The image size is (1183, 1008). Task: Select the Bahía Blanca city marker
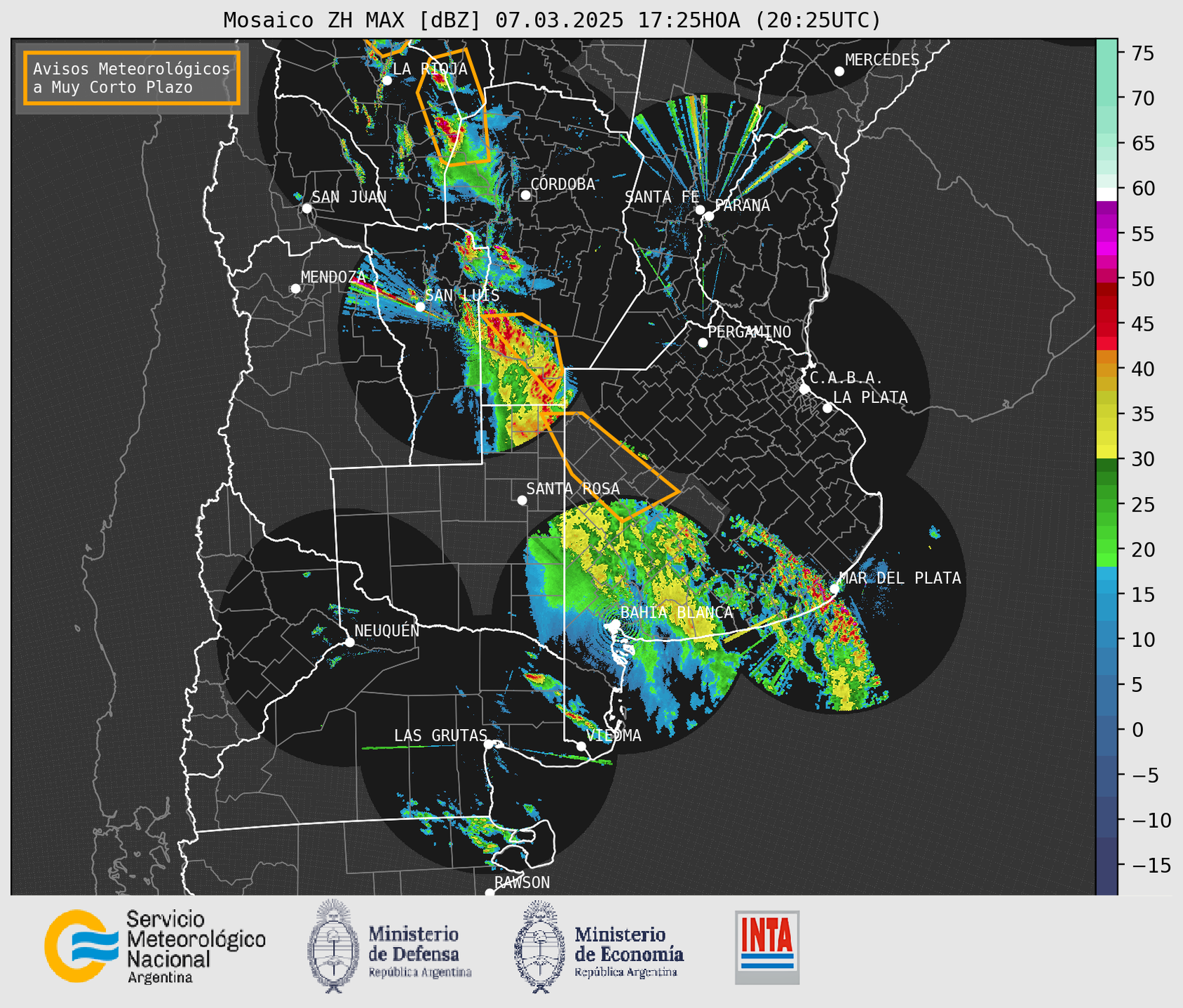[x=615, y=624]
